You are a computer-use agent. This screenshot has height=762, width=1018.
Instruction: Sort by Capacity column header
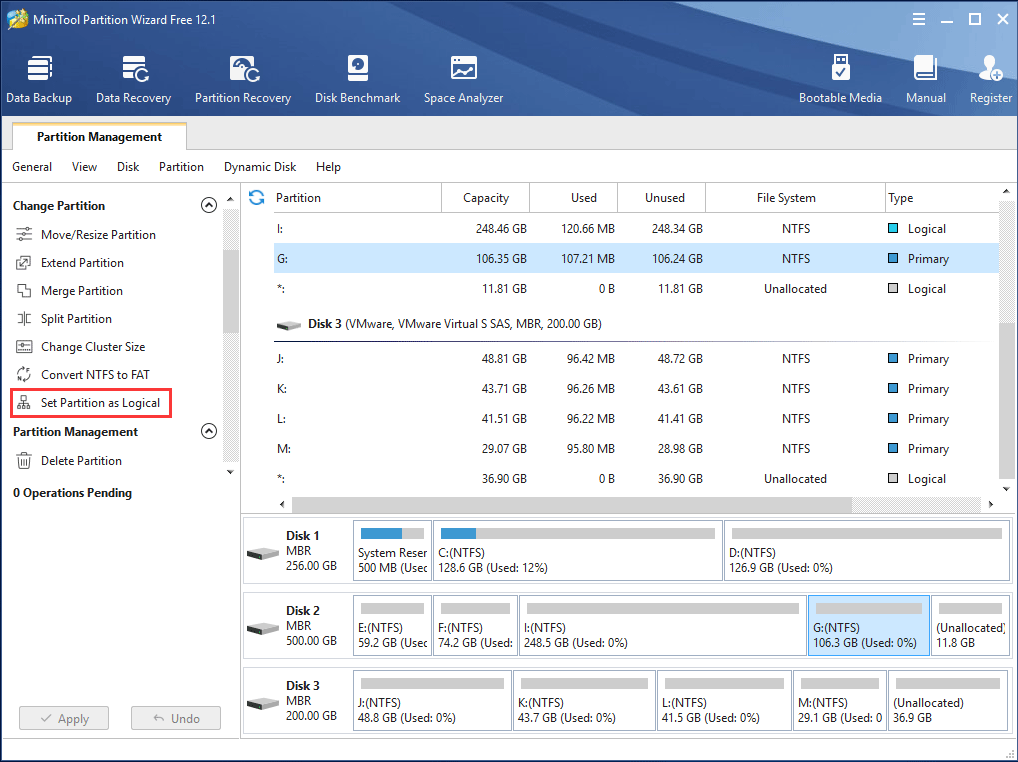click(x=486, y=197)
